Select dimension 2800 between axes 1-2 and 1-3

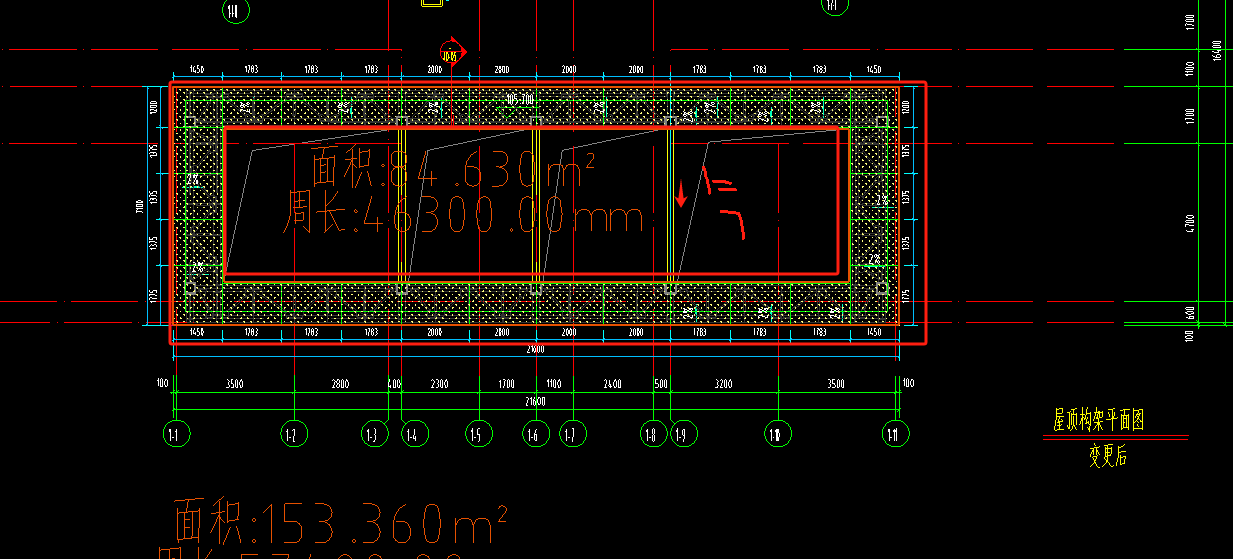pyautogui.click(x=340, y=384)
